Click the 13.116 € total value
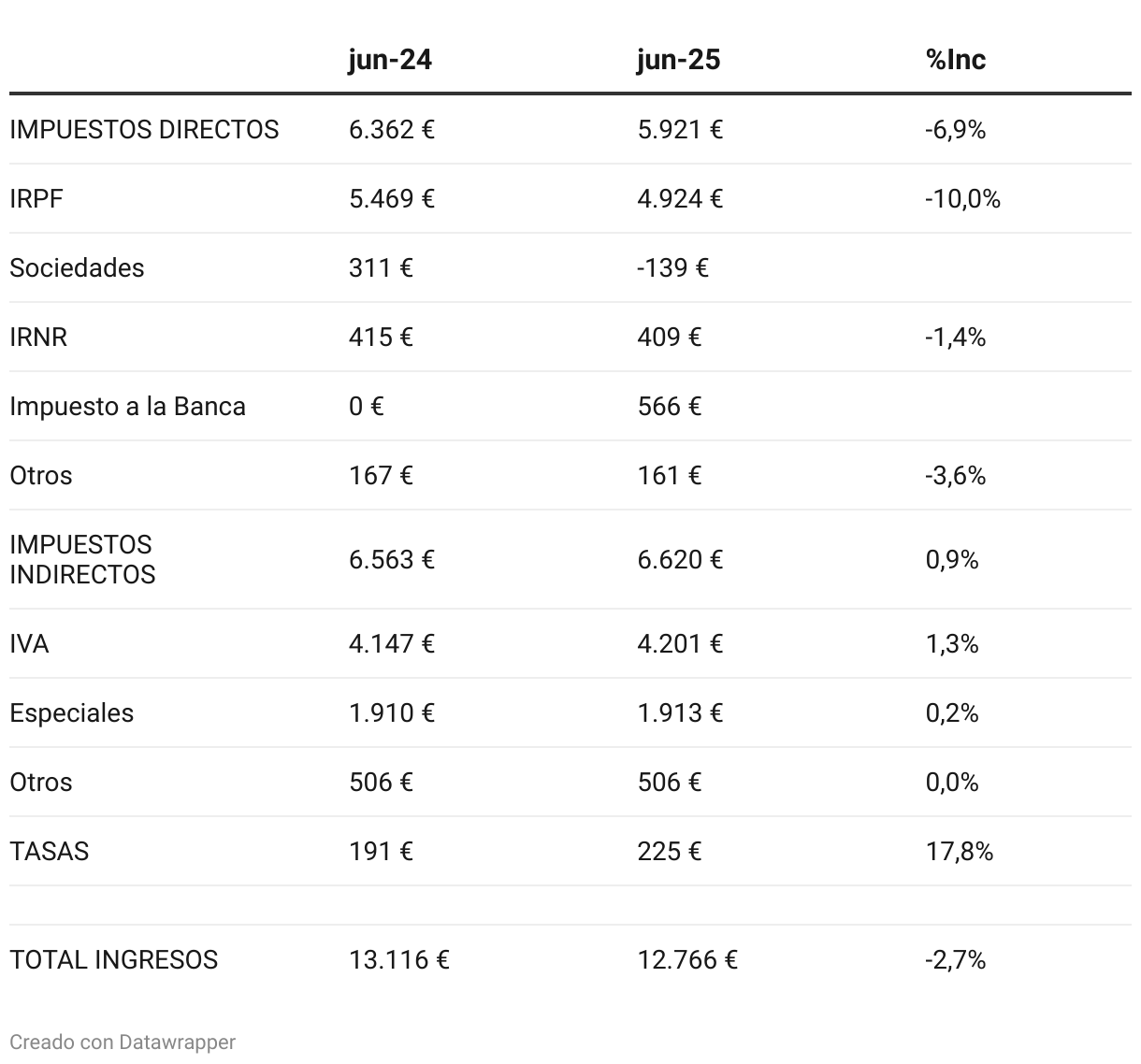The width and height of the screenshot is (1141, 1064). pyautogui.click(x=398, y=959)
